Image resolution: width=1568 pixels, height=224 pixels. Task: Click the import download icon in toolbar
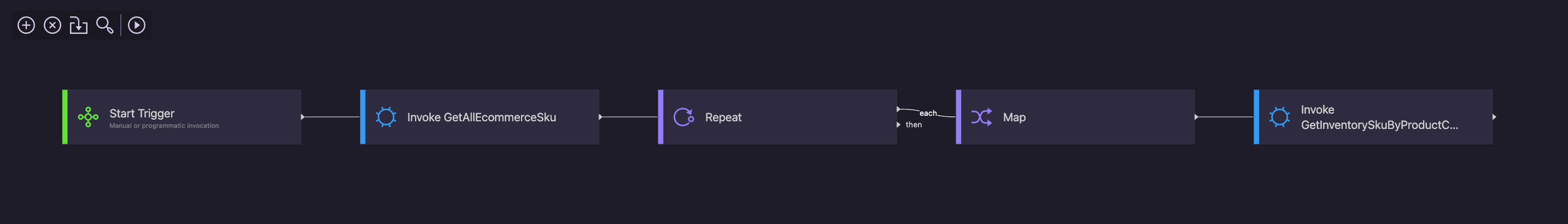pos(79,25)
